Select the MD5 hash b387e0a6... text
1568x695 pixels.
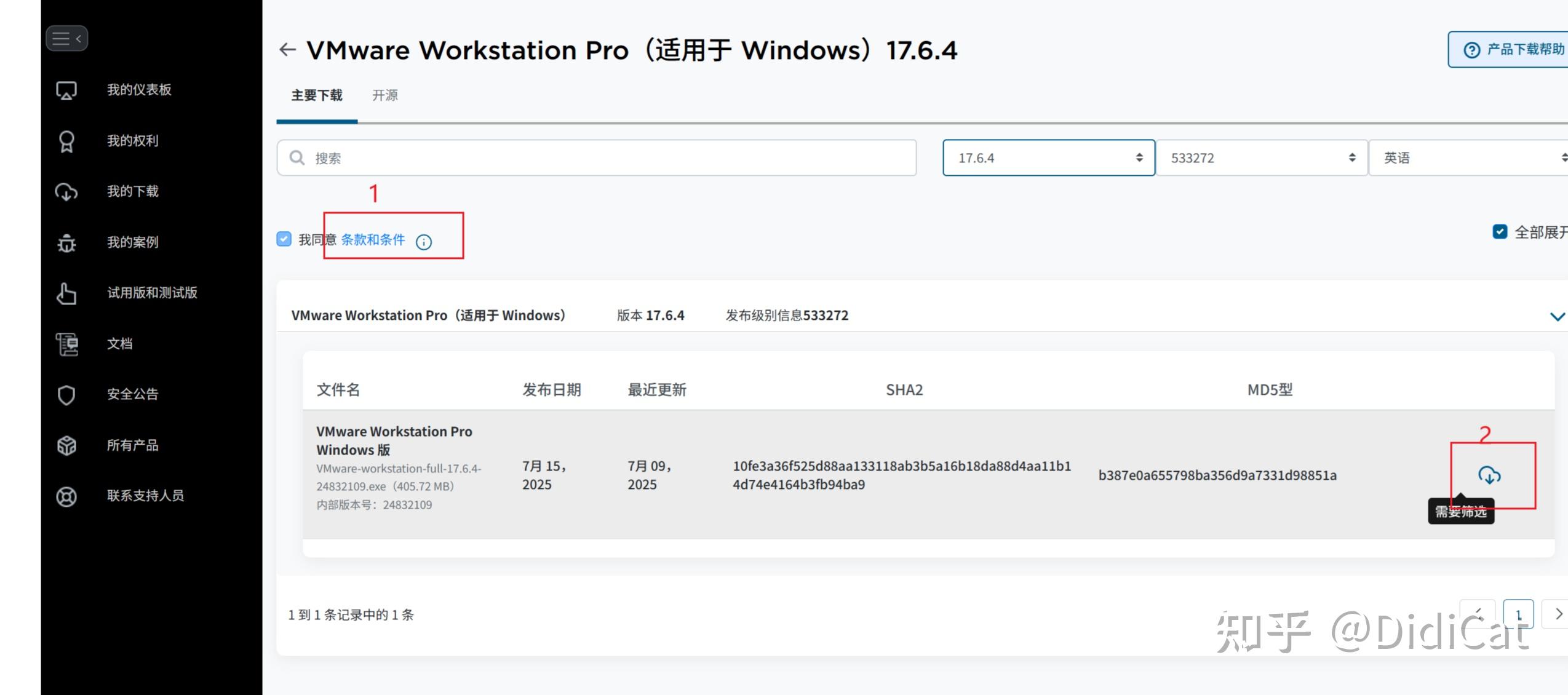(1217, 475)
